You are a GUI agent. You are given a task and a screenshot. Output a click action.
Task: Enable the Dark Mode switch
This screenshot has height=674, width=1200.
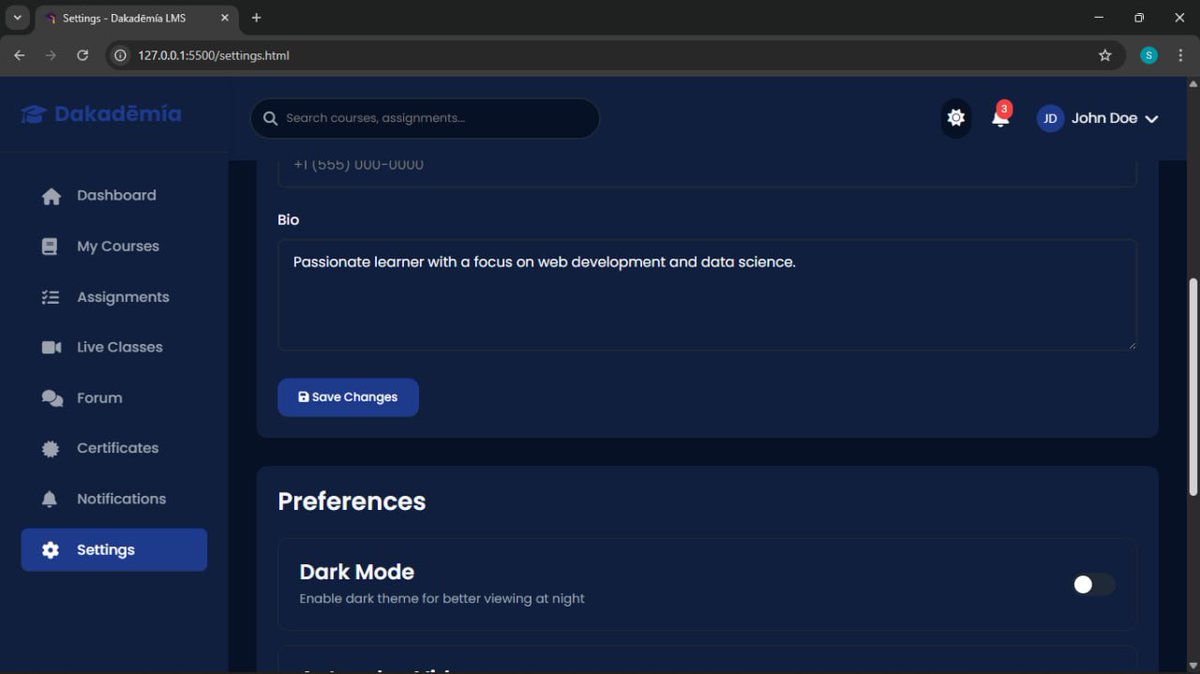click(1094, 585)
